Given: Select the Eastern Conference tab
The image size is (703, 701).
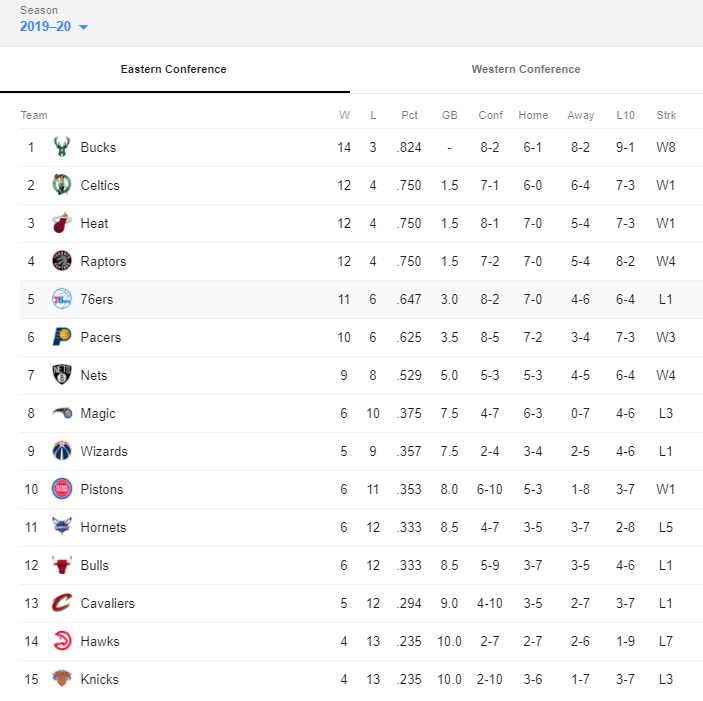Looking at the screenshot, I should click(174, 69).
